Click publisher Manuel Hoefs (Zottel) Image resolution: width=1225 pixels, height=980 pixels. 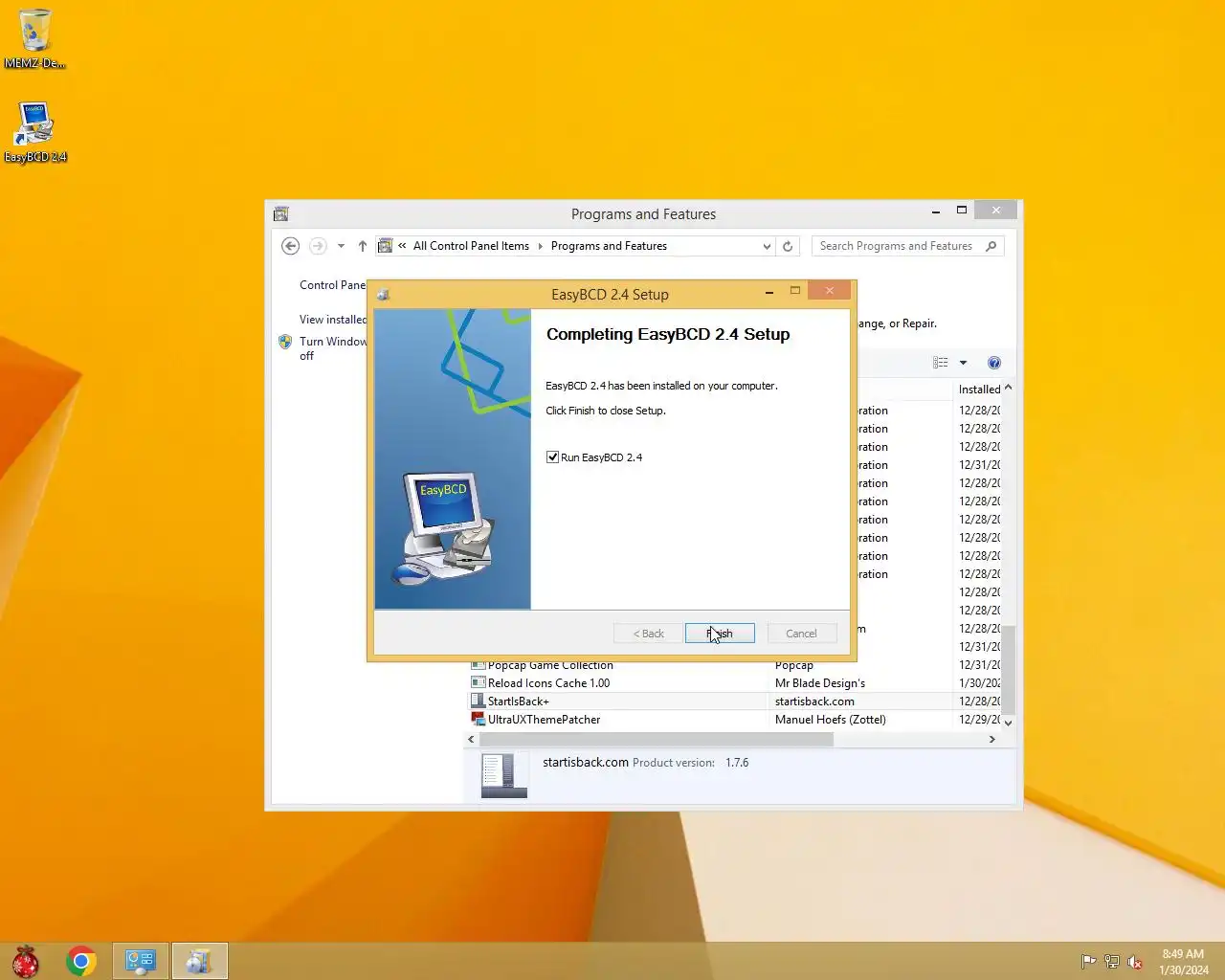point(831,720)
